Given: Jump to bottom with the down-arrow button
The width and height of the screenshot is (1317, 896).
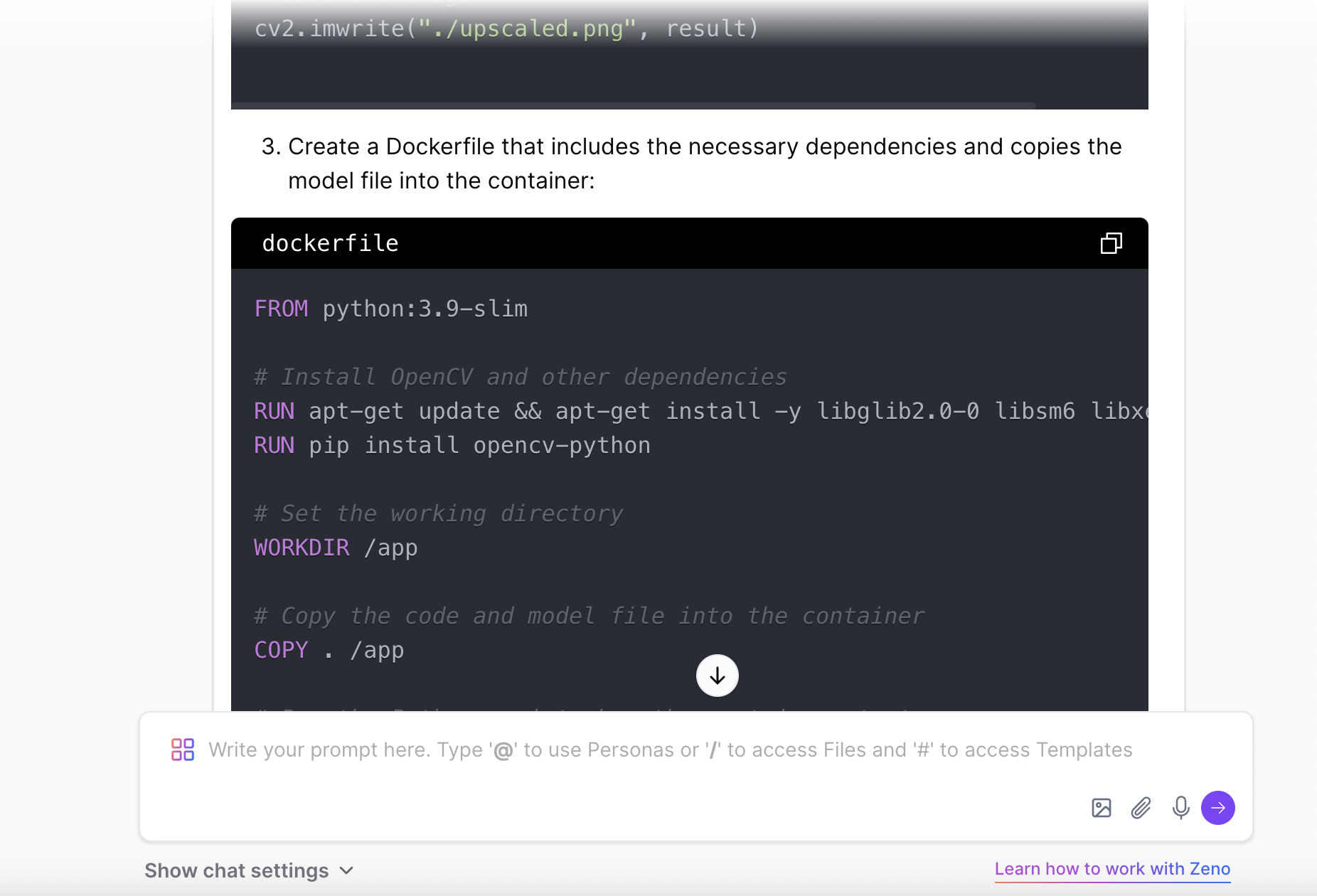Looking at the screenshot, I should pos(717,676).
